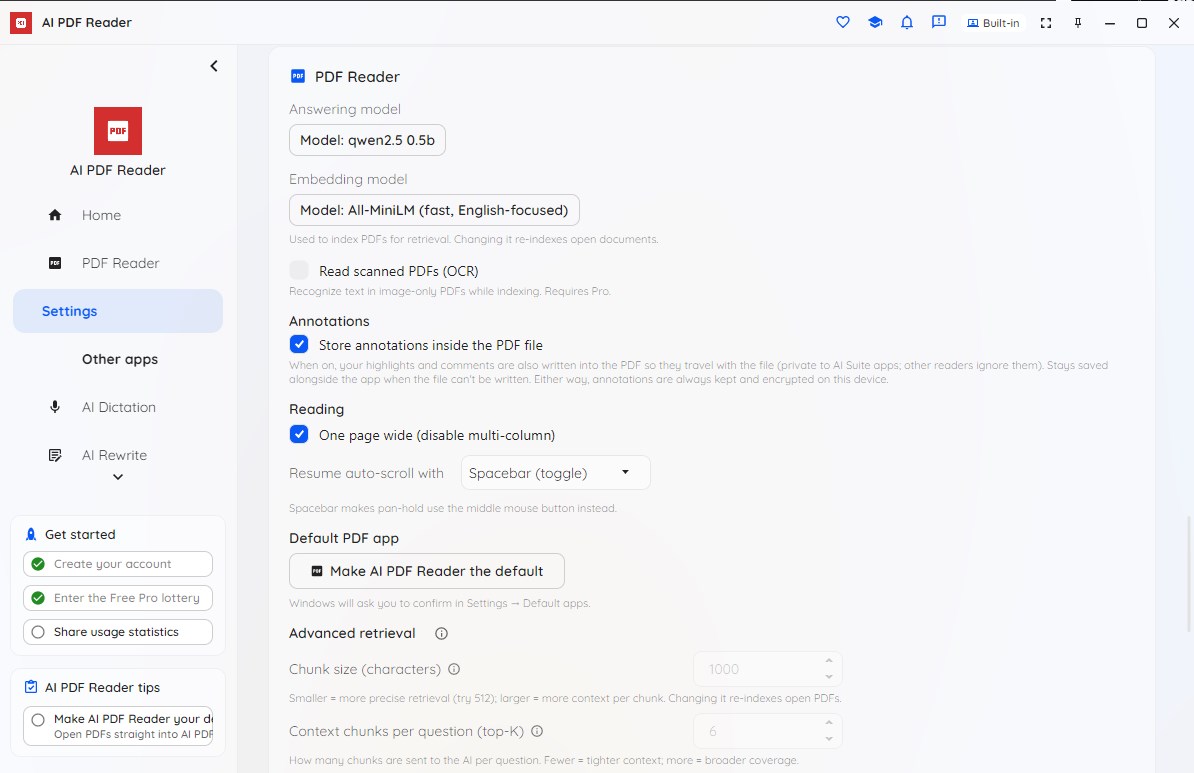Click the AI Dictation microphone icon

[55, 407]
